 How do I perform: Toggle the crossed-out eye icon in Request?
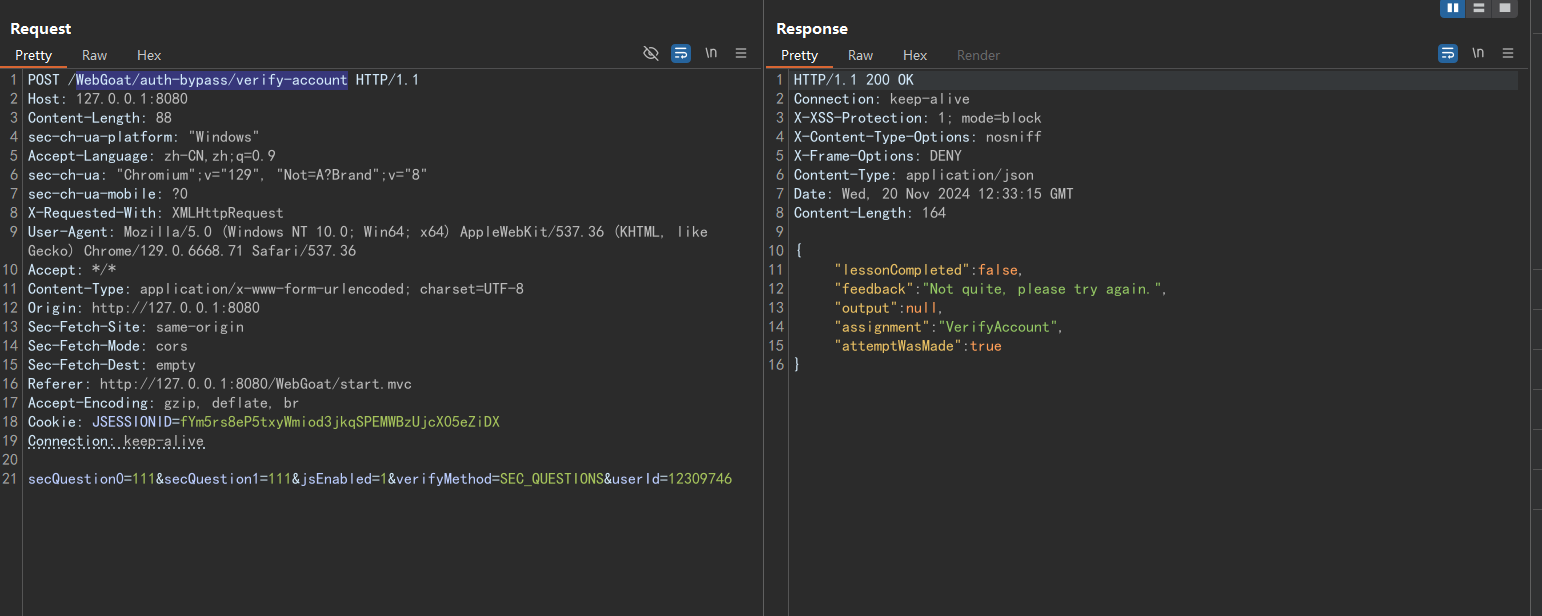pyautogui.click(x=651, y=53)
